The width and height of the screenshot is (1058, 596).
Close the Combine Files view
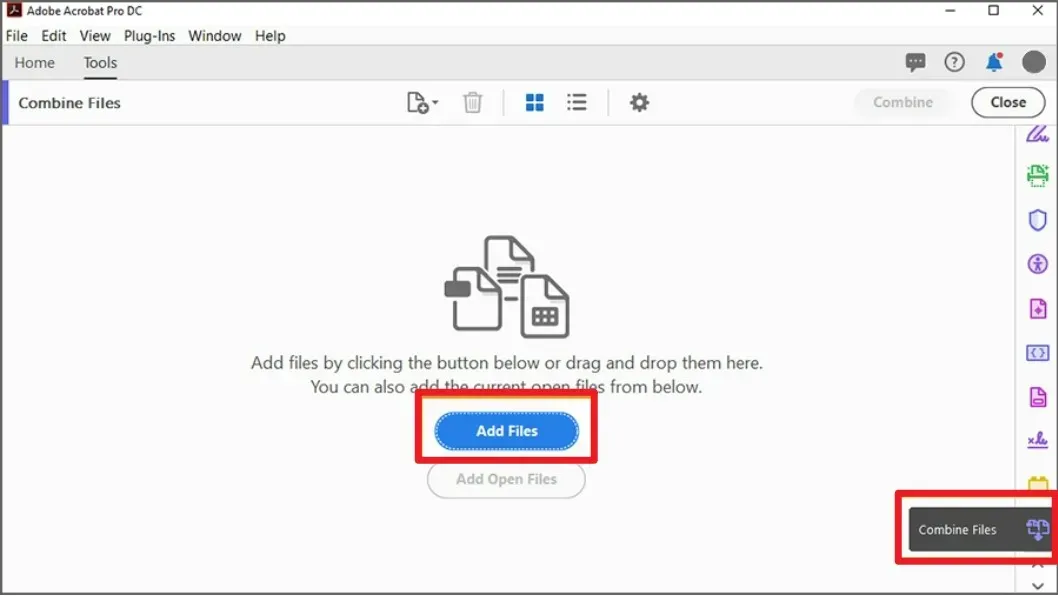pos(1007,102)
